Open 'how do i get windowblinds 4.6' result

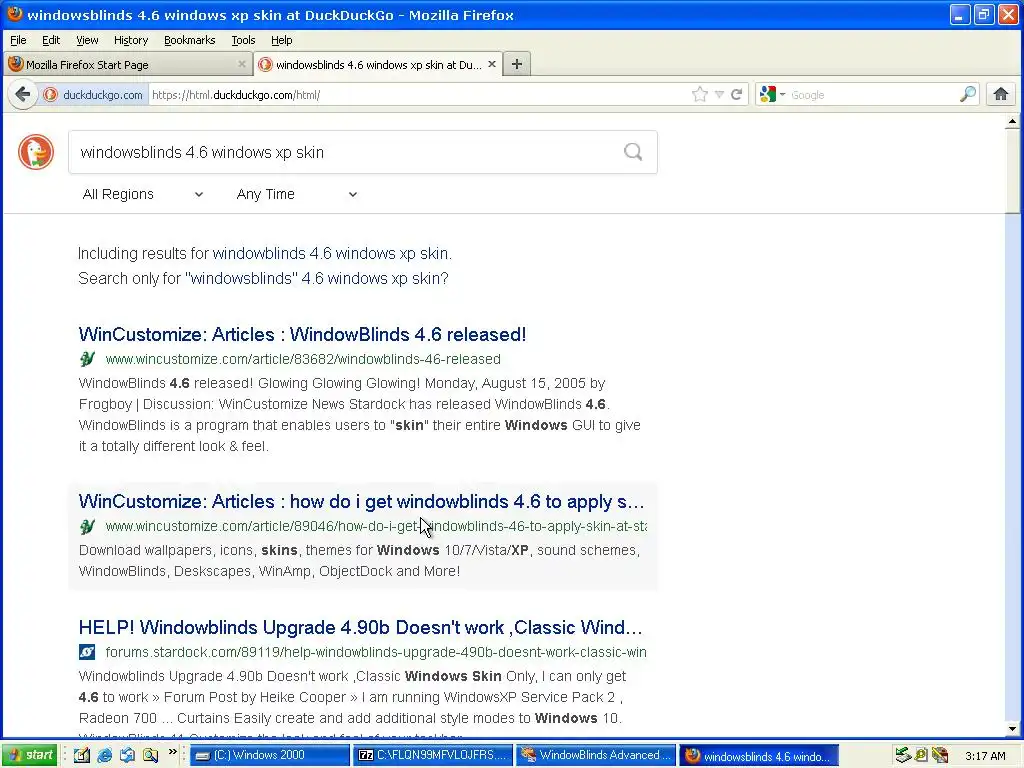coord(361,502)
